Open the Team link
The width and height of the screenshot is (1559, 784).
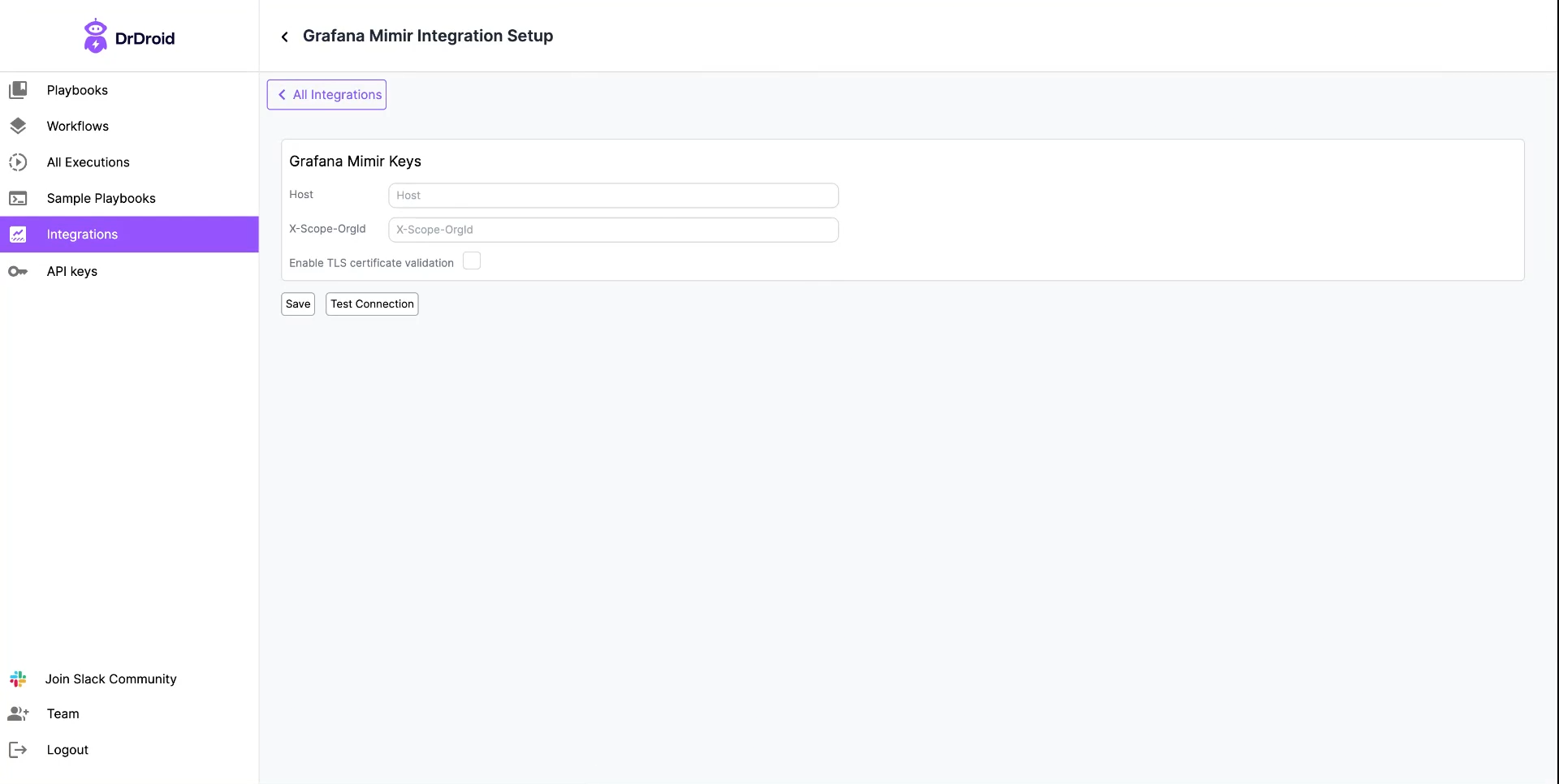[63, 714]
